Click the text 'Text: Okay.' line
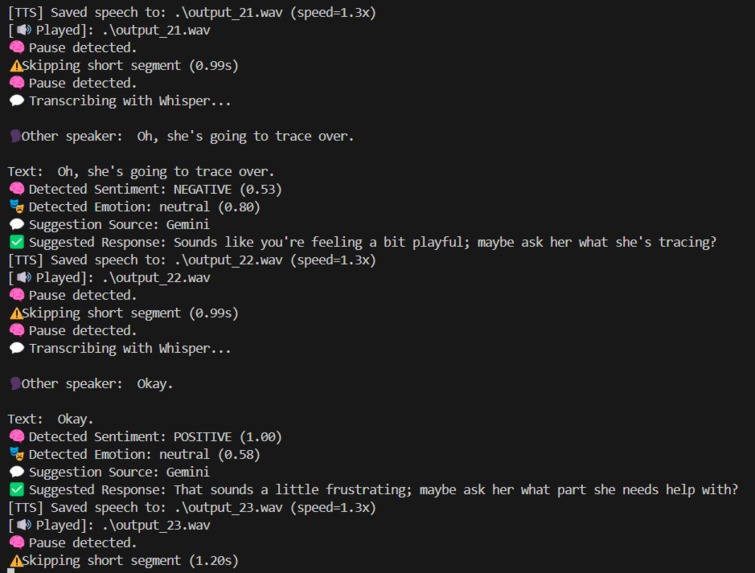The width and height of the screenshot is (755, 573). (50, 419)
